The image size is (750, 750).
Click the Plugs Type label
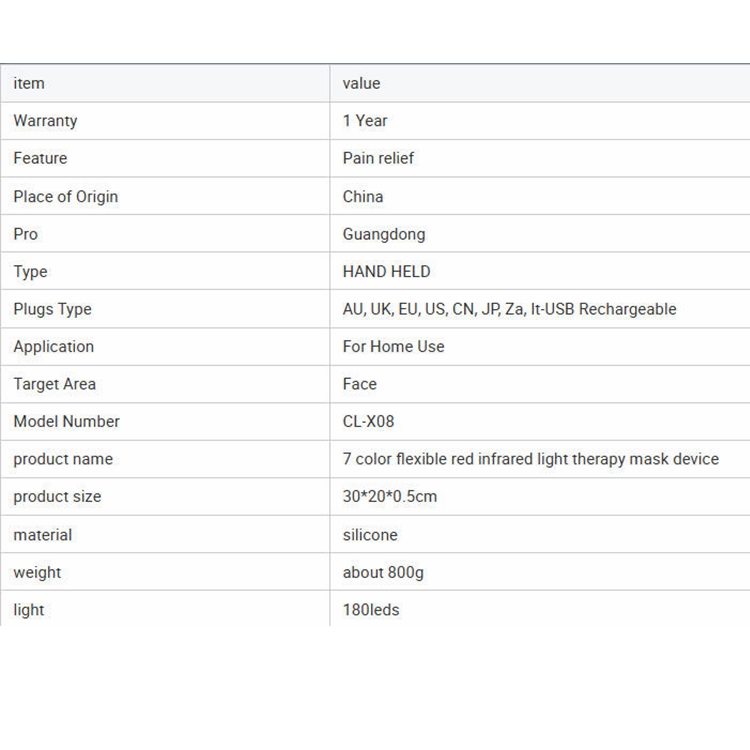coord(52,309)
